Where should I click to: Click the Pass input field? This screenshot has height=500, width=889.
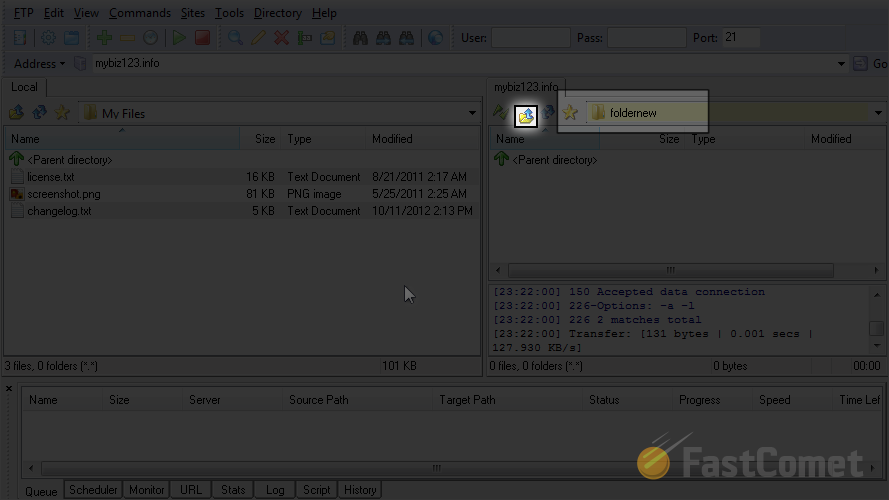click(x=646, y=38)
